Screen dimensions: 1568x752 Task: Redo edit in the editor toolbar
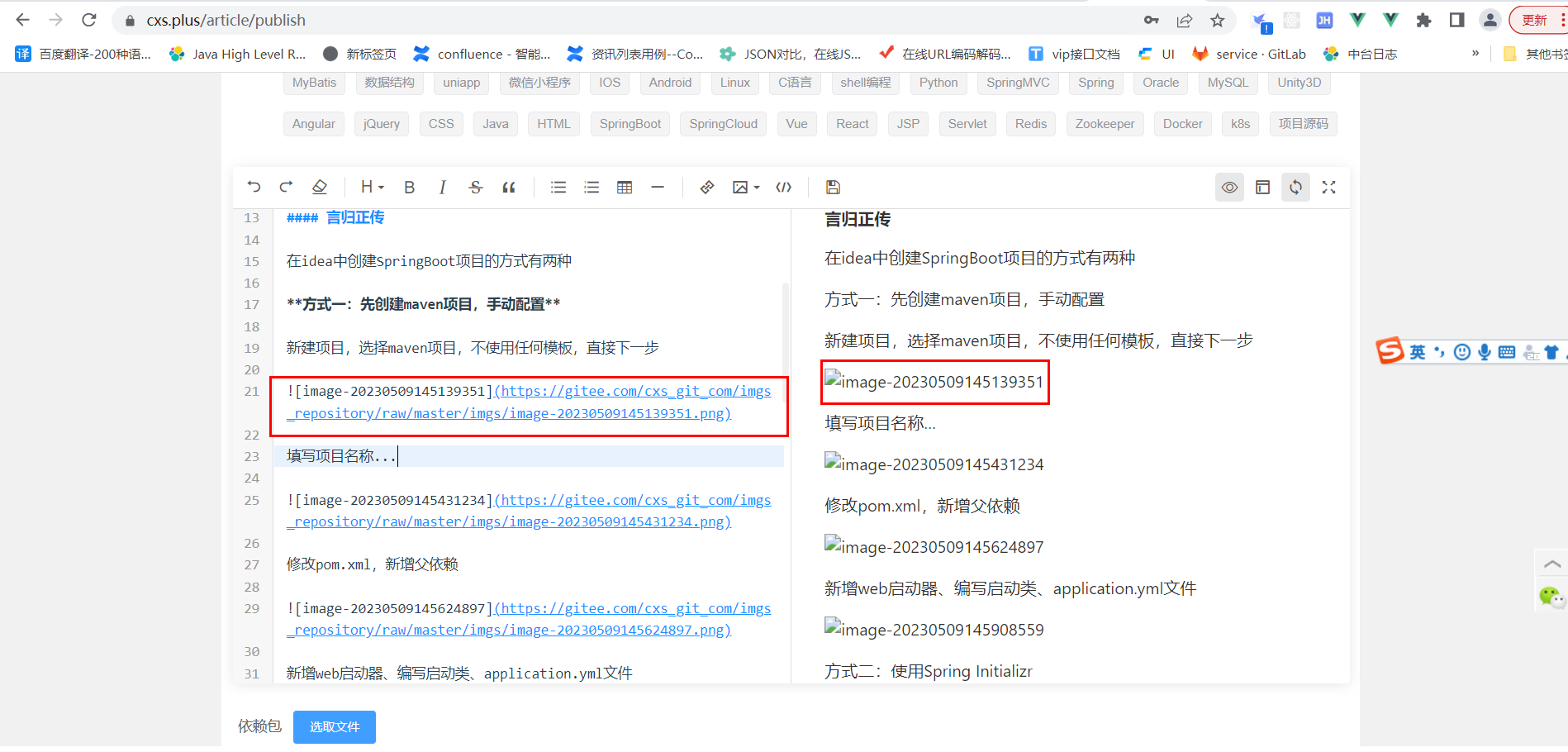click(x=286, y=188)
